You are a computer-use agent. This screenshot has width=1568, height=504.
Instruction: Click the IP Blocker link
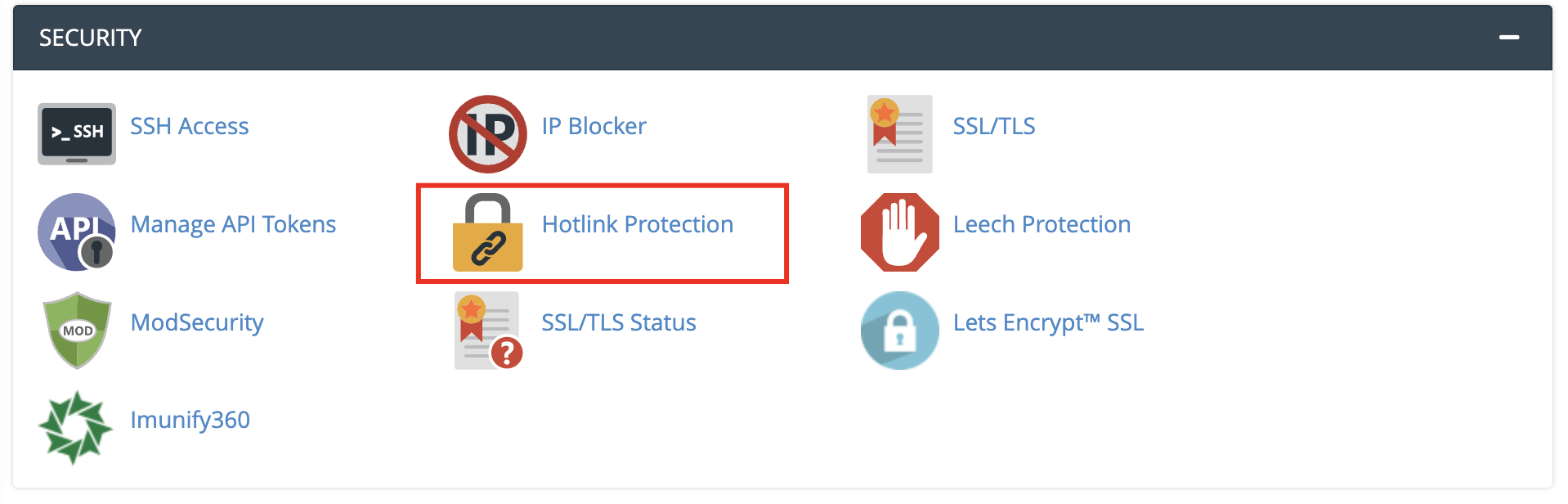click(594, 126)
